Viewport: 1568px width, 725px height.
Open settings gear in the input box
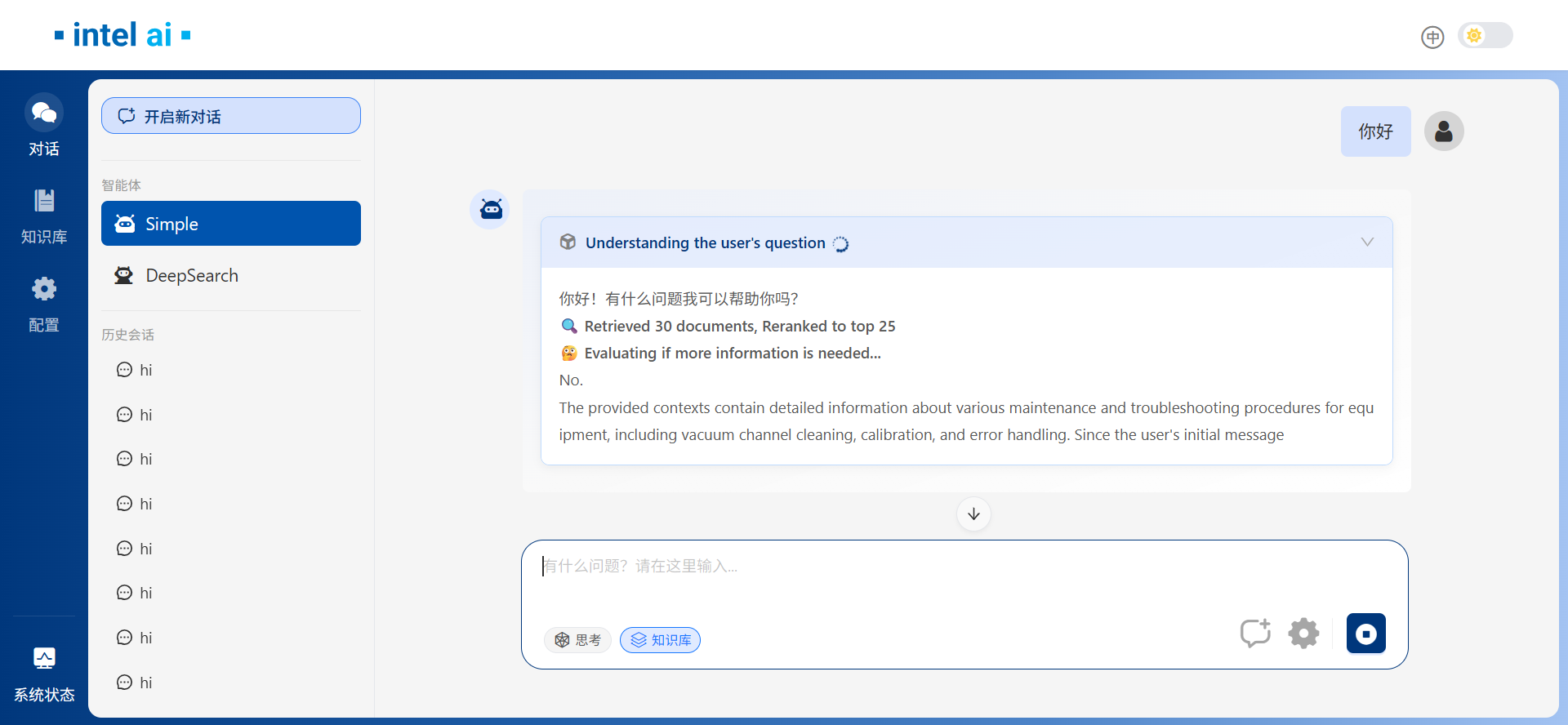[1303, 634]
